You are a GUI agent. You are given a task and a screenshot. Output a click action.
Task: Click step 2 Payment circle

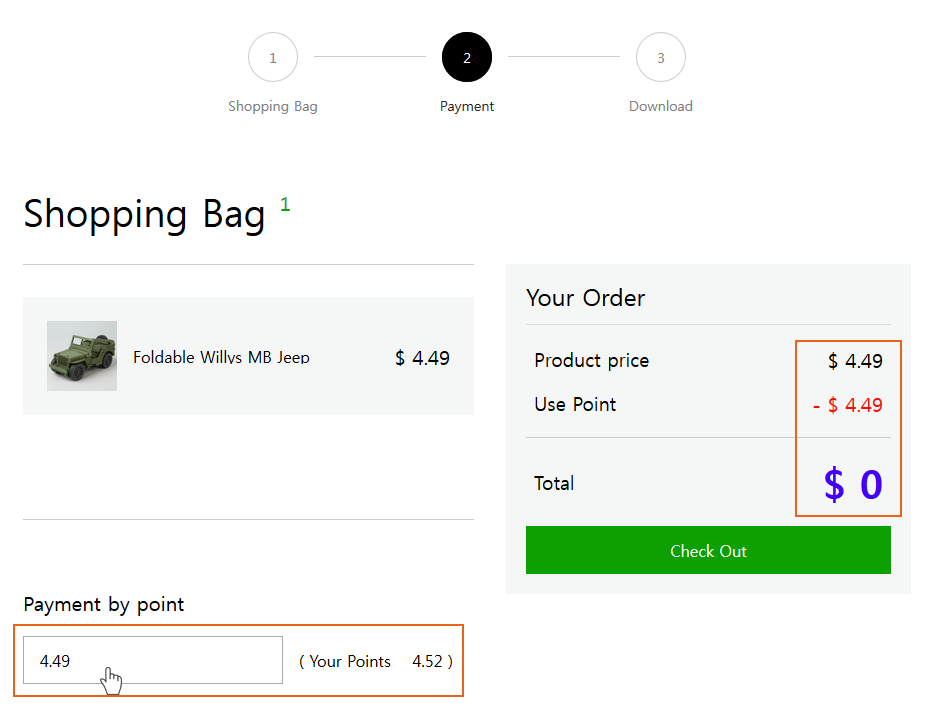[467, 57]
